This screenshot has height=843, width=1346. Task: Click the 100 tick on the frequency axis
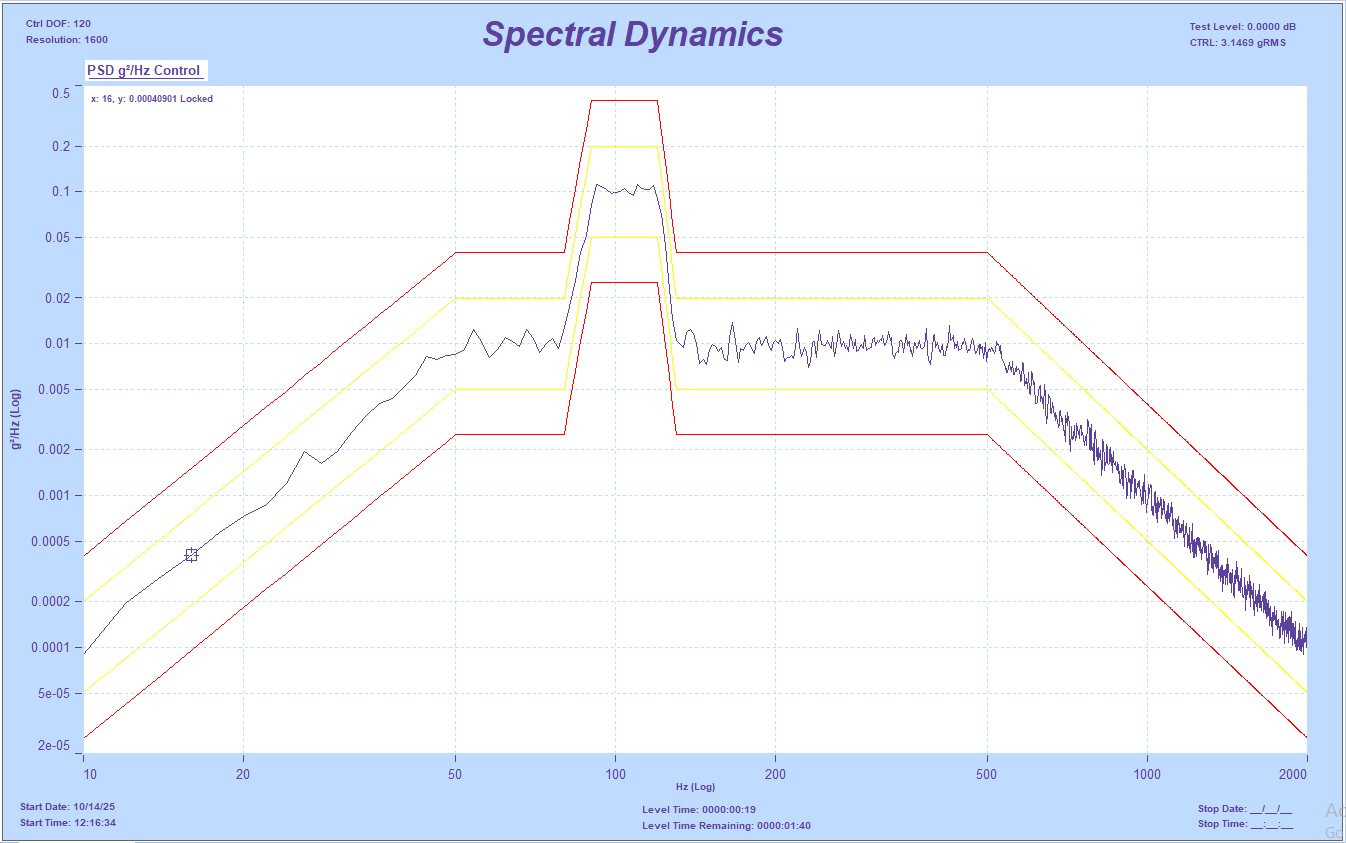(x=615, y=775)
